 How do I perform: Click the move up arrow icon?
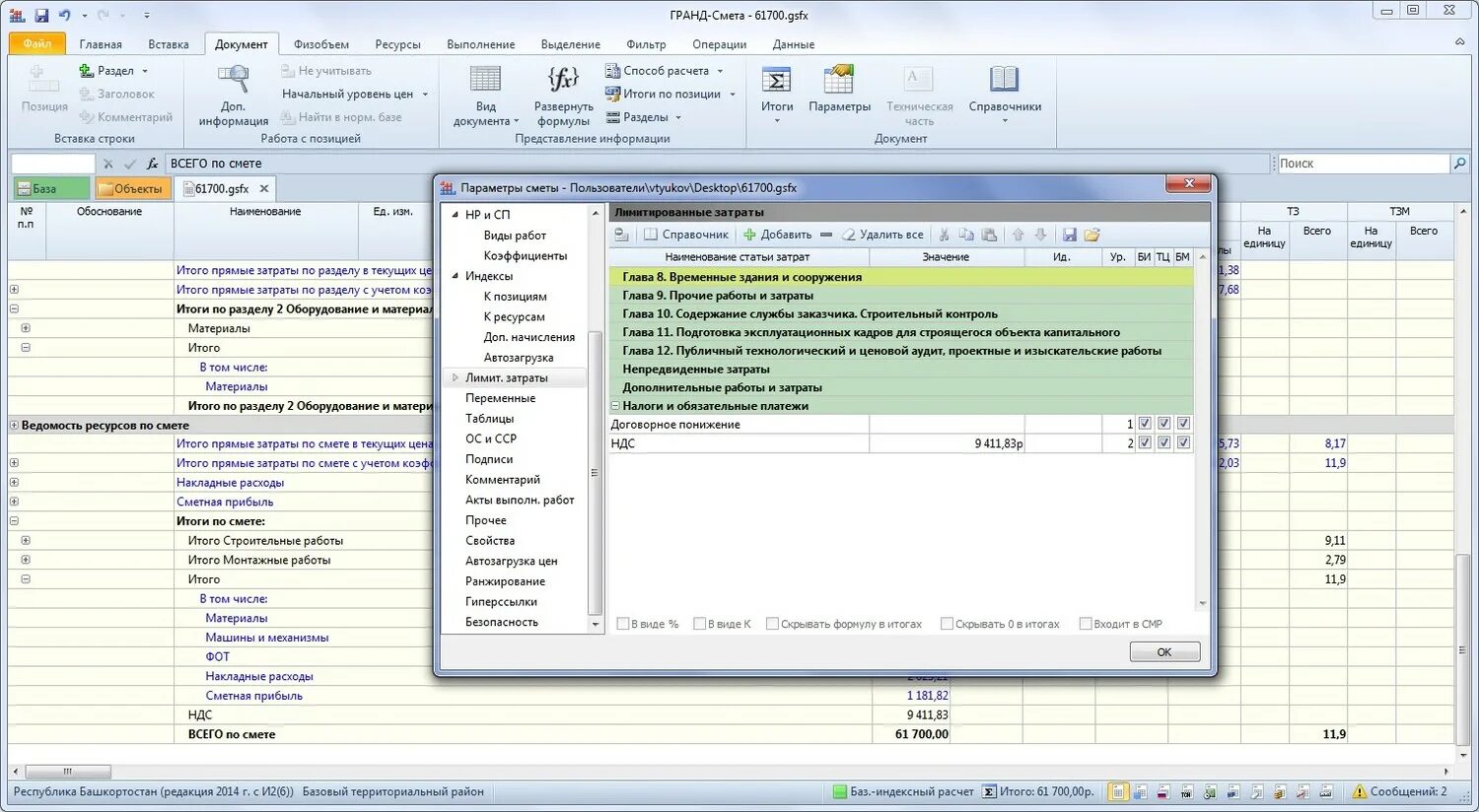point(1019,235)
